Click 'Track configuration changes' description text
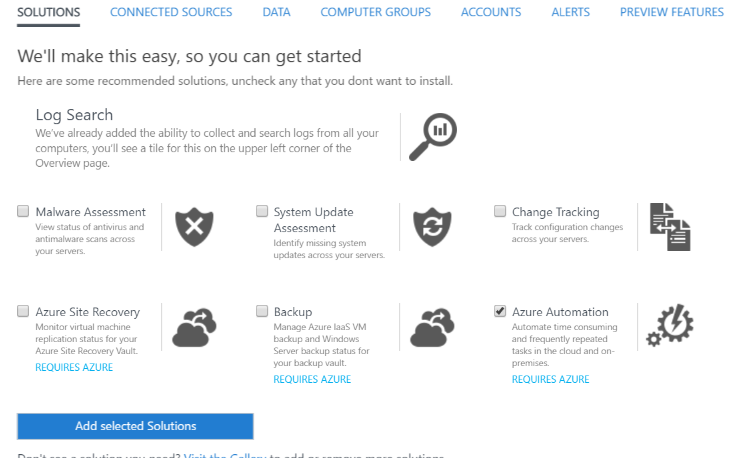The image size is (748, 458). click(x=568, y=233)
